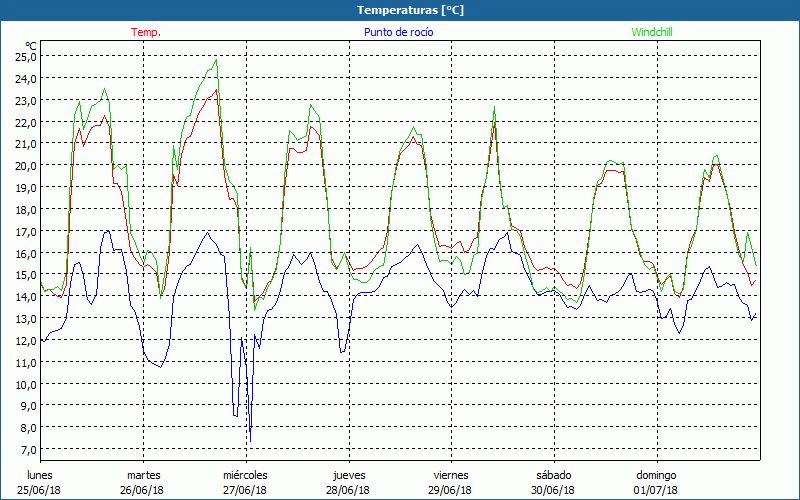
Task: Click the 'sábado' day label
Action: point(554,475)
